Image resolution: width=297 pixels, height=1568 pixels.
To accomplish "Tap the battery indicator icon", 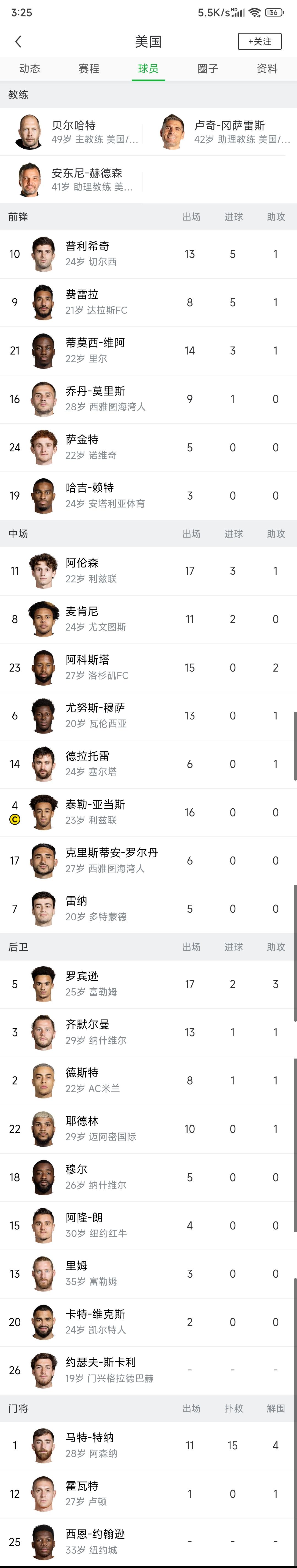I will pyautogui.click(x=274, y=12).
